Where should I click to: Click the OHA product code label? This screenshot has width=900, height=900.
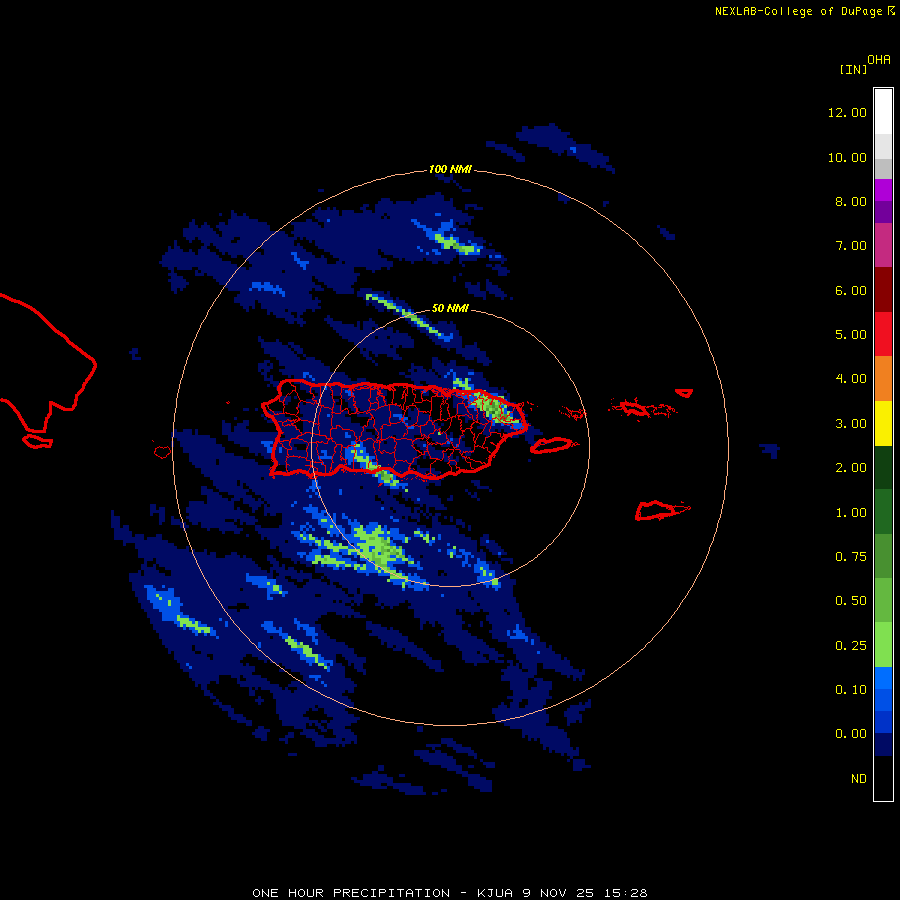coord(879,60)
